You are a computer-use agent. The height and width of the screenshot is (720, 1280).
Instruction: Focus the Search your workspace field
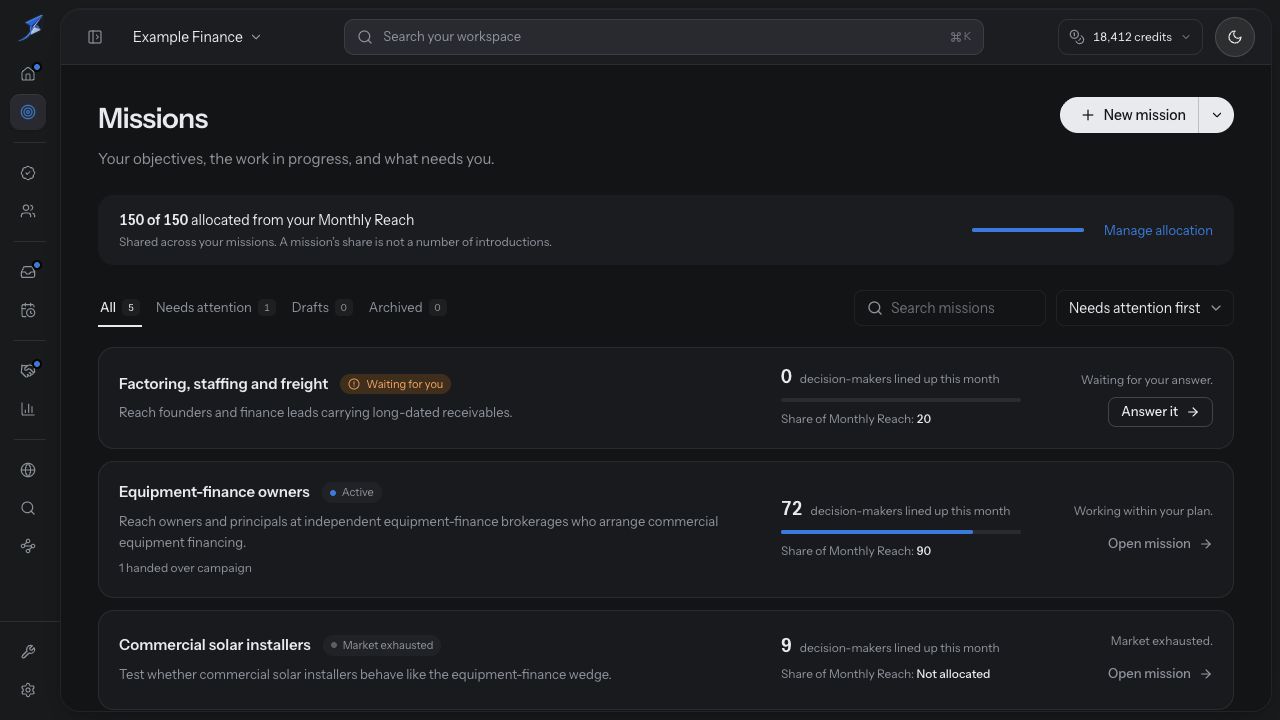pyautogui.click(x=664, y=37)
